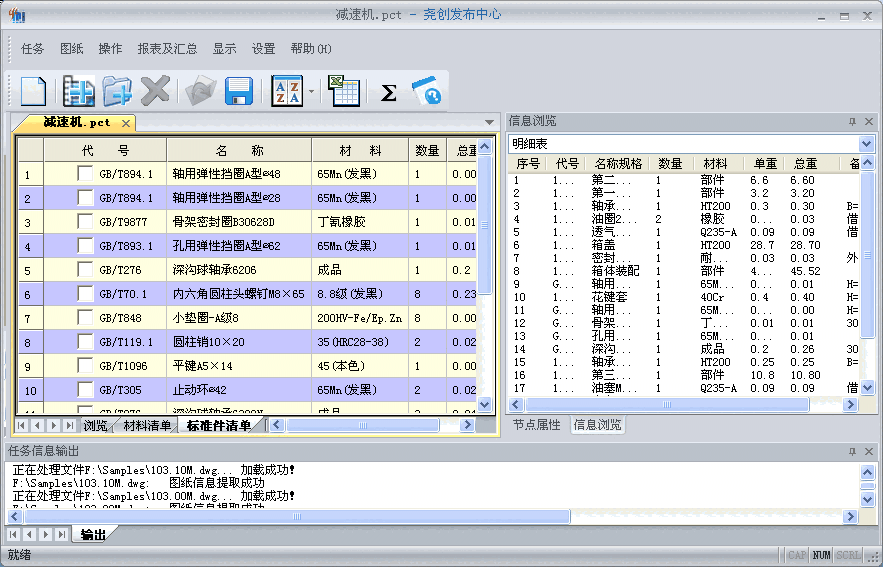This screenshot has width=883, height=567.
Task: Open the 报表及汇总 menu
Action: pos(167,49)
